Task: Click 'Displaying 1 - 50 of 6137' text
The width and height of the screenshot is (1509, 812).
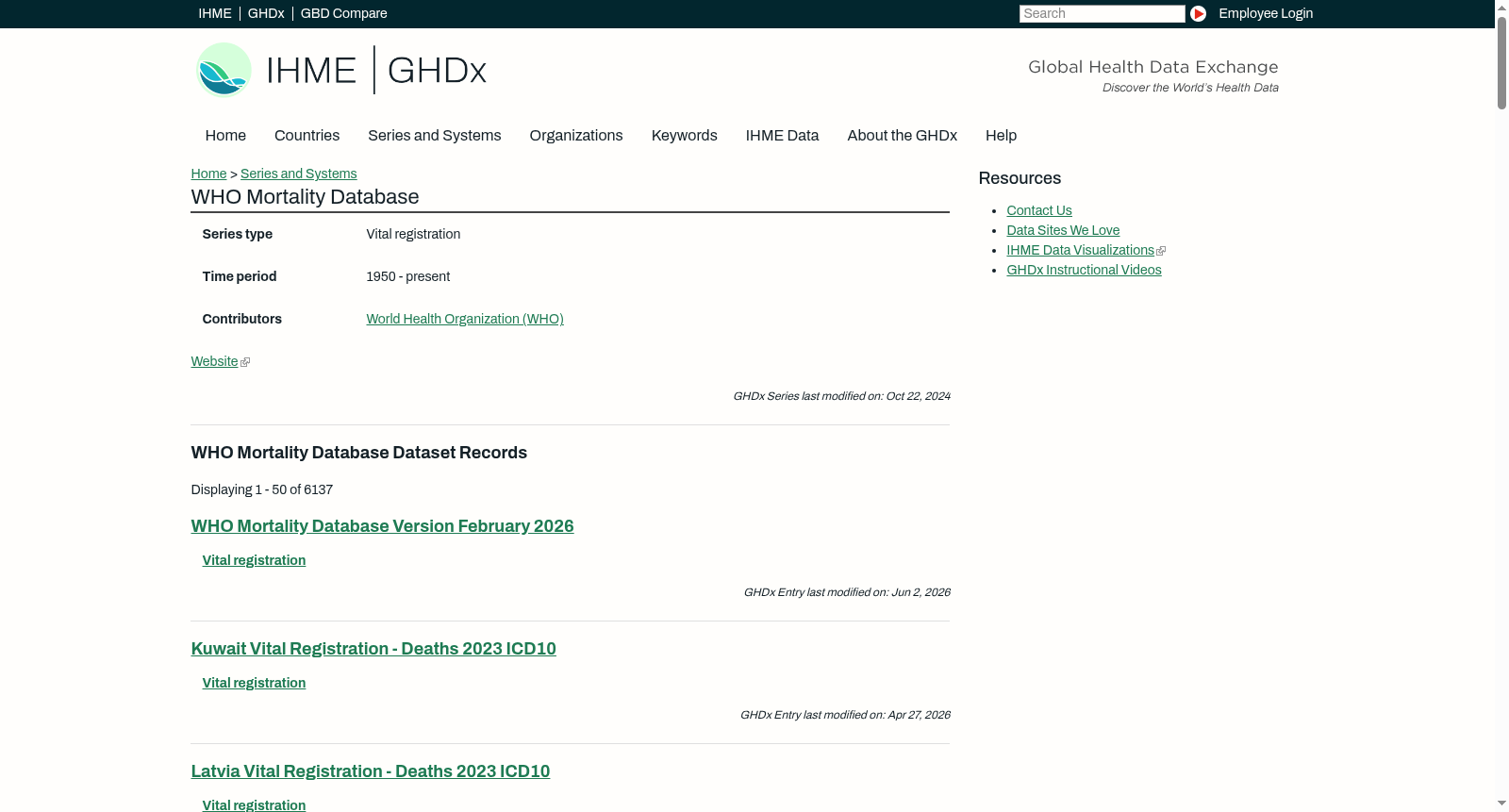Action: 262,489
